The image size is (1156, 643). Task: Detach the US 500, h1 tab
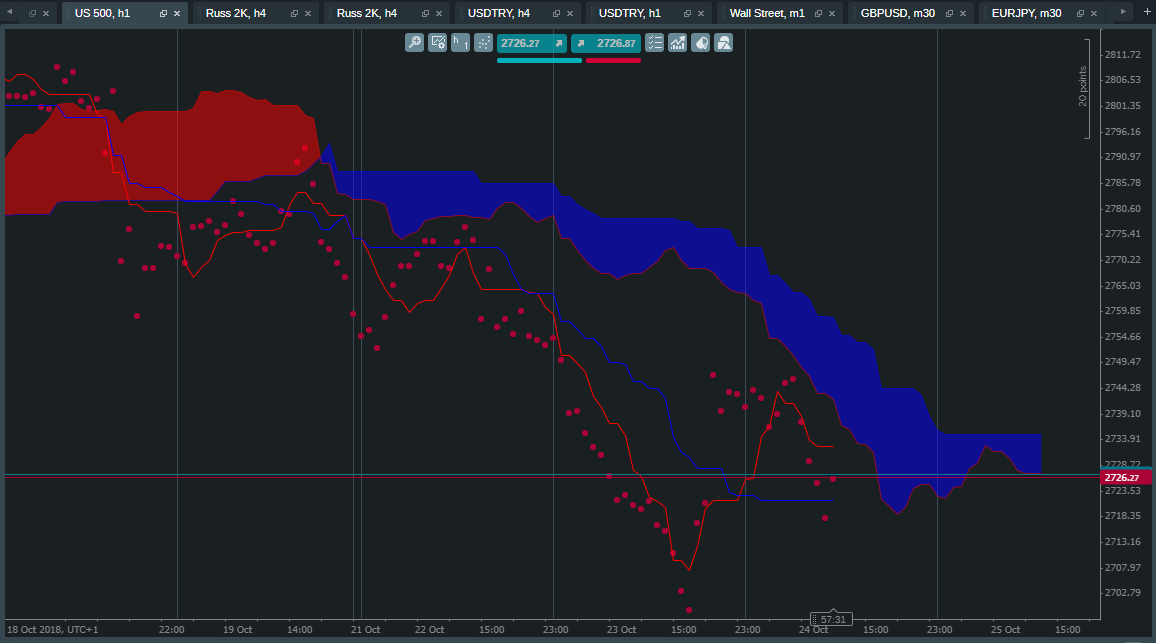pyautogui.click(x=163, y=13)
